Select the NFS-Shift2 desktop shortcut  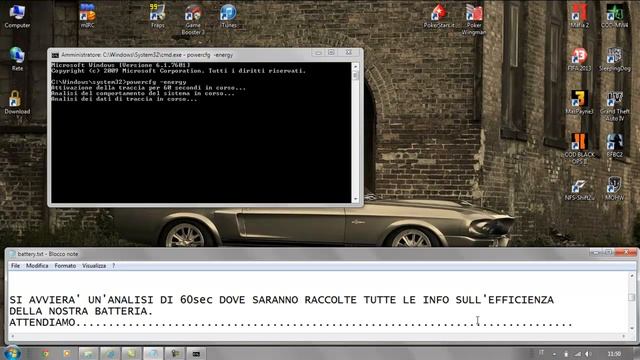579,189
